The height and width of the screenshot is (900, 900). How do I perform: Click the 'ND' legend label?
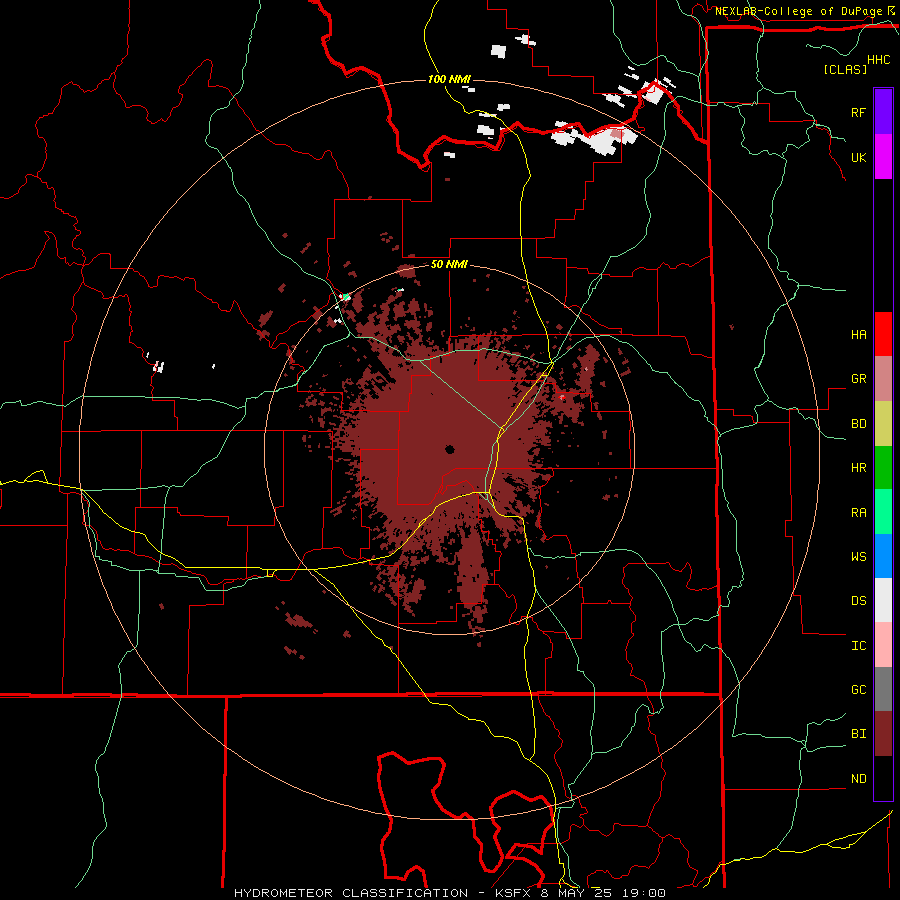858,779
